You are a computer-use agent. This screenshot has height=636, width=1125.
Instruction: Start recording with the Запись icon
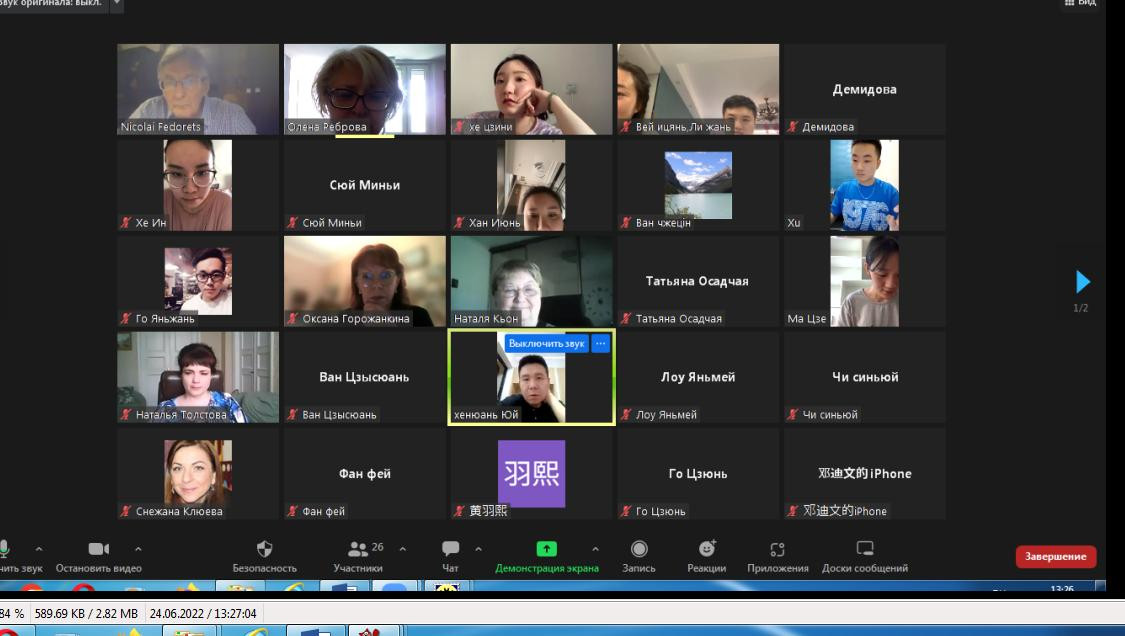coord(639,549)
